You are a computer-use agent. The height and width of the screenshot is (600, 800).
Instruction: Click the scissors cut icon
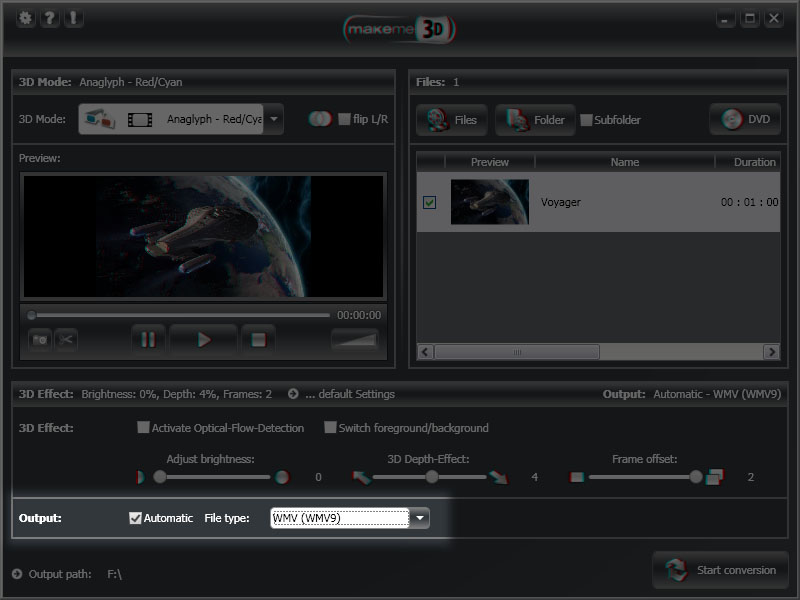tap(66, 340)
